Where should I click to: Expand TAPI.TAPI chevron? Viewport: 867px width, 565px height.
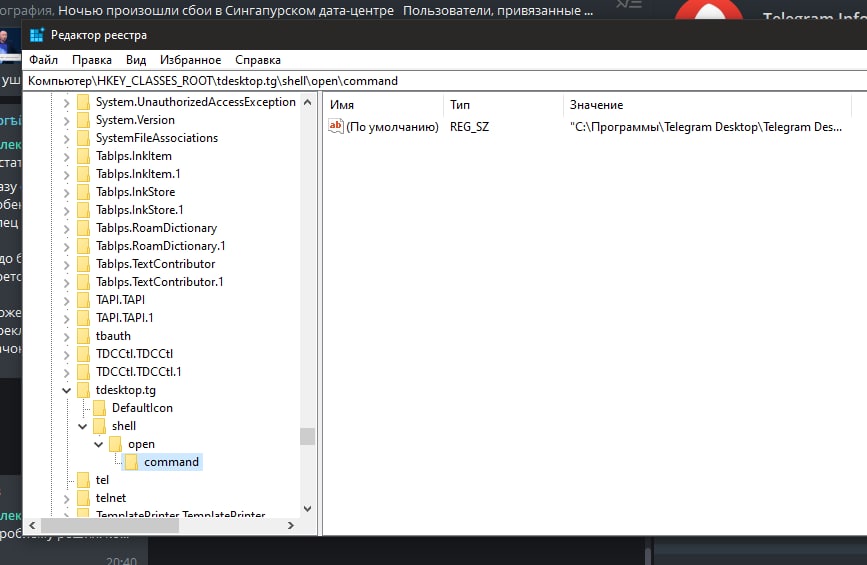[x=66, y=301]
